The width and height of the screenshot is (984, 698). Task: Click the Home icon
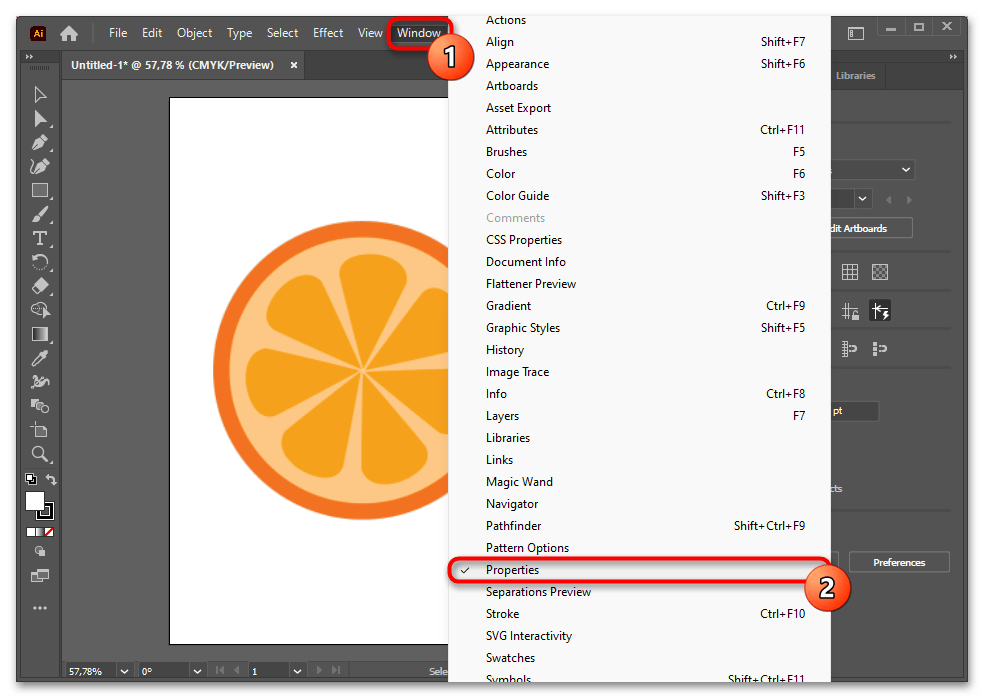[69, 33]
